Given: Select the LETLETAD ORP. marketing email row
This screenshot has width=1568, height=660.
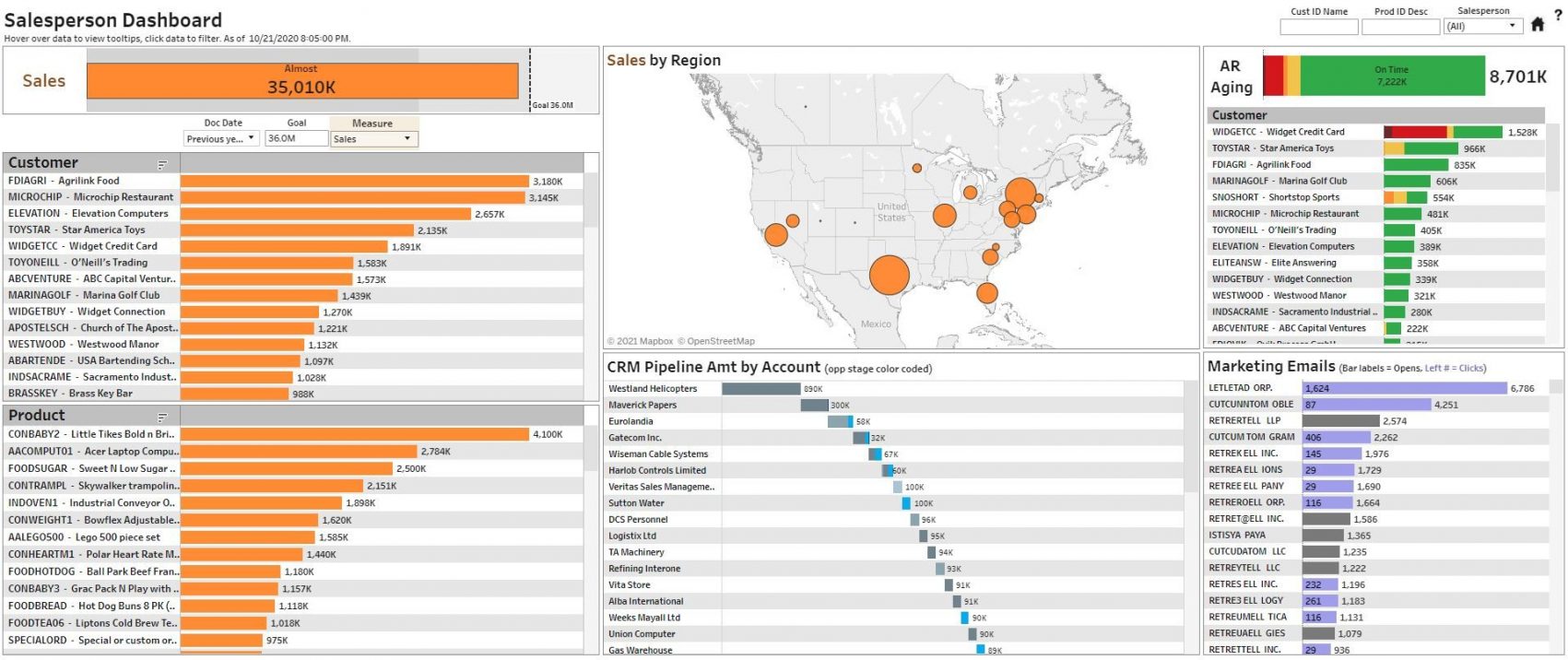Looking at the screenshot, I should click(1377, 388).
